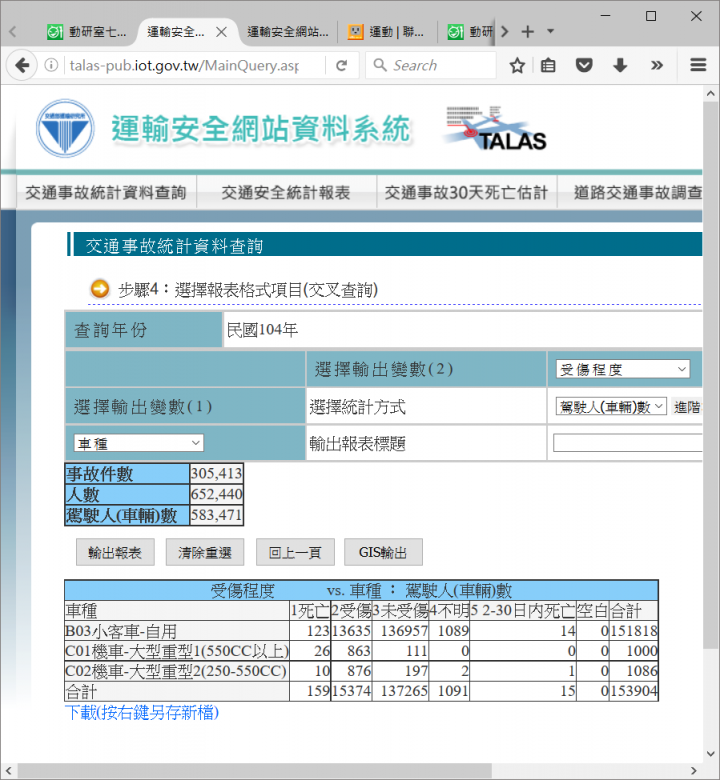Open 交通事故統計資料查詢 menu
The image size is (720, 780).
pos(106,192)
